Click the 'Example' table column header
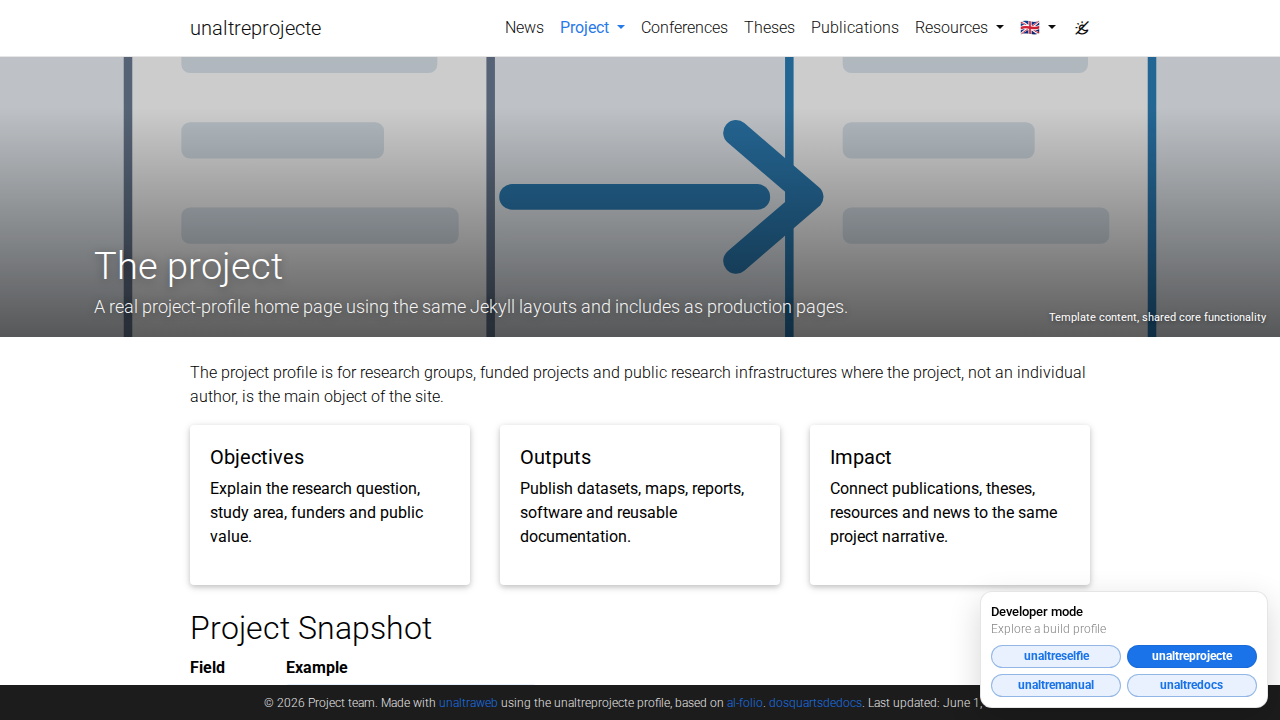 tap(317, 667)
